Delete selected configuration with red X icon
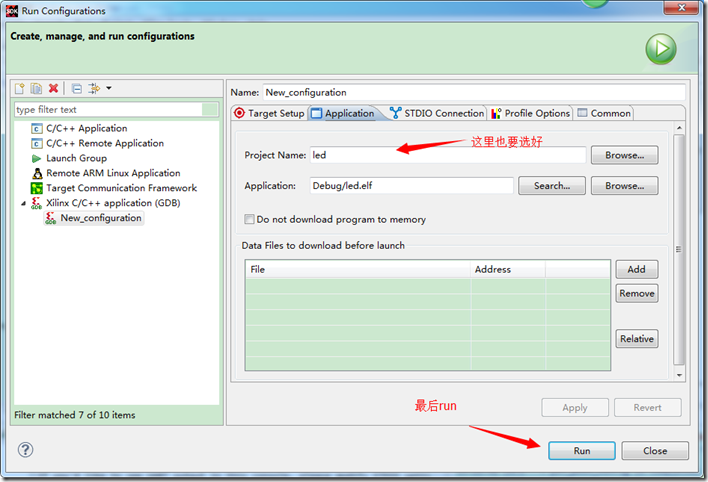Viewport: 708px width, 482px height. (54, 89)
